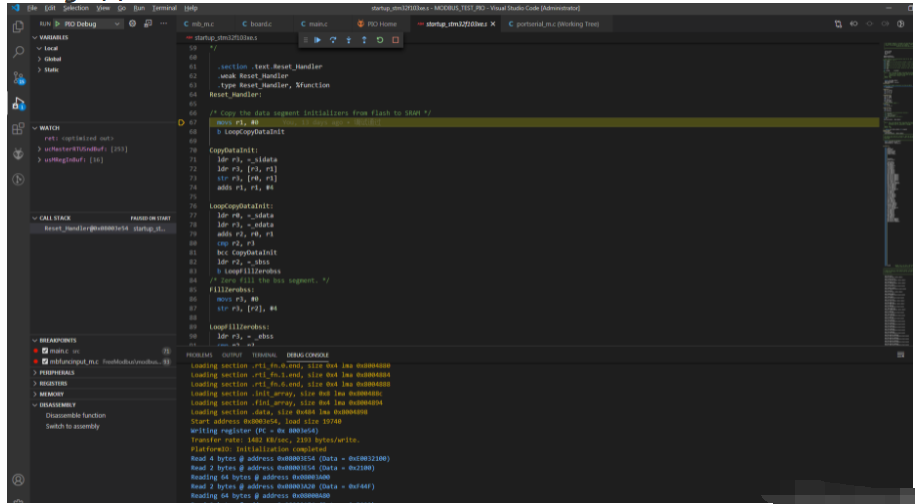Step into in debug toolbar

click(348, 40)
